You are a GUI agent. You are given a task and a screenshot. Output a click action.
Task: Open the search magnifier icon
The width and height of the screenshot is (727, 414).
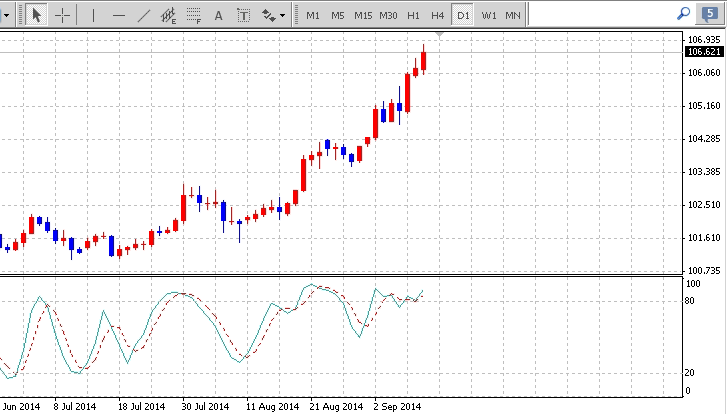[683, 14]
